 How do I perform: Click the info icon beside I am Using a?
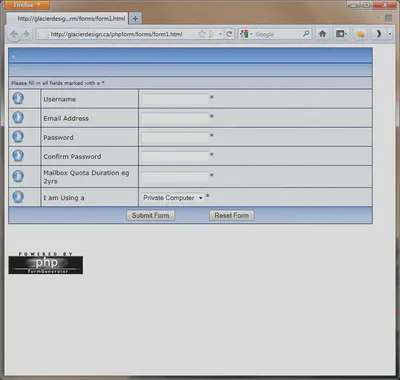(x=18, y=197)
